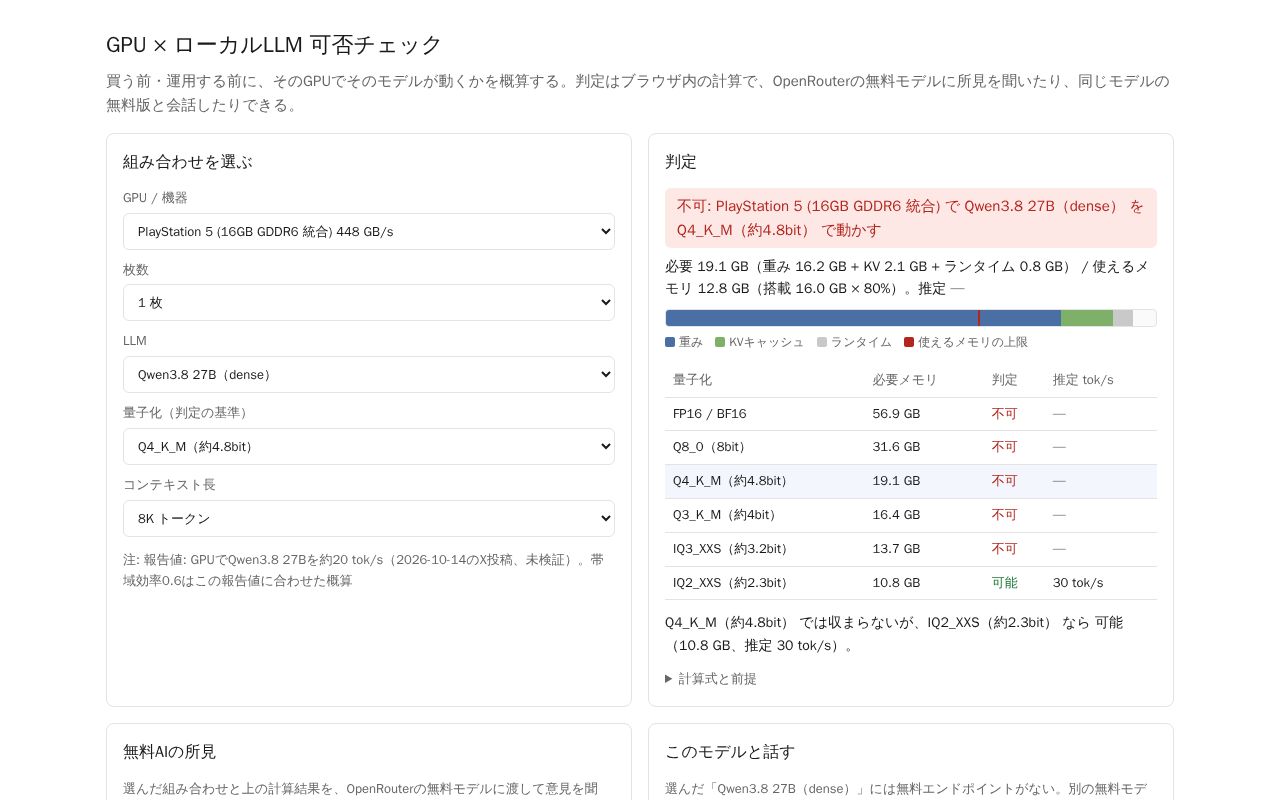1280x800 pixels.
Task: Click the blue 重み legend swatch
Action: click(670, 342)
